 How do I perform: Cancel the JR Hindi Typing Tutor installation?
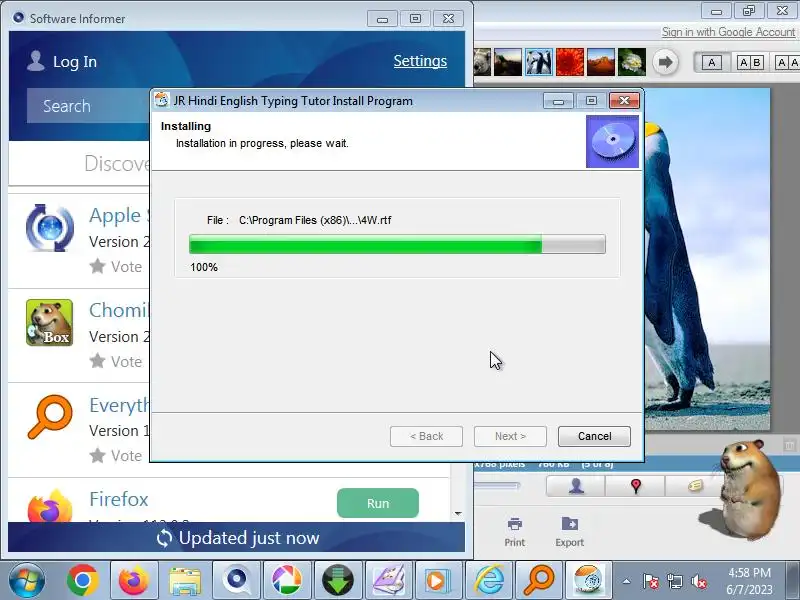[x=594, y=436]
